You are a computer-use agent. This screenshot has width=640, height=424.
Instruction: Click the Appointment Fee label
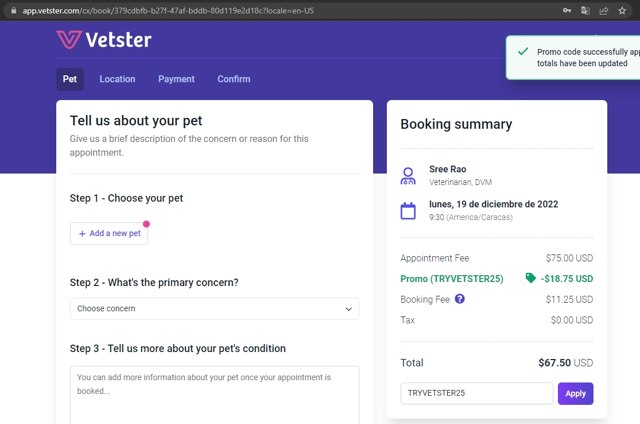[x=435, y=258]
